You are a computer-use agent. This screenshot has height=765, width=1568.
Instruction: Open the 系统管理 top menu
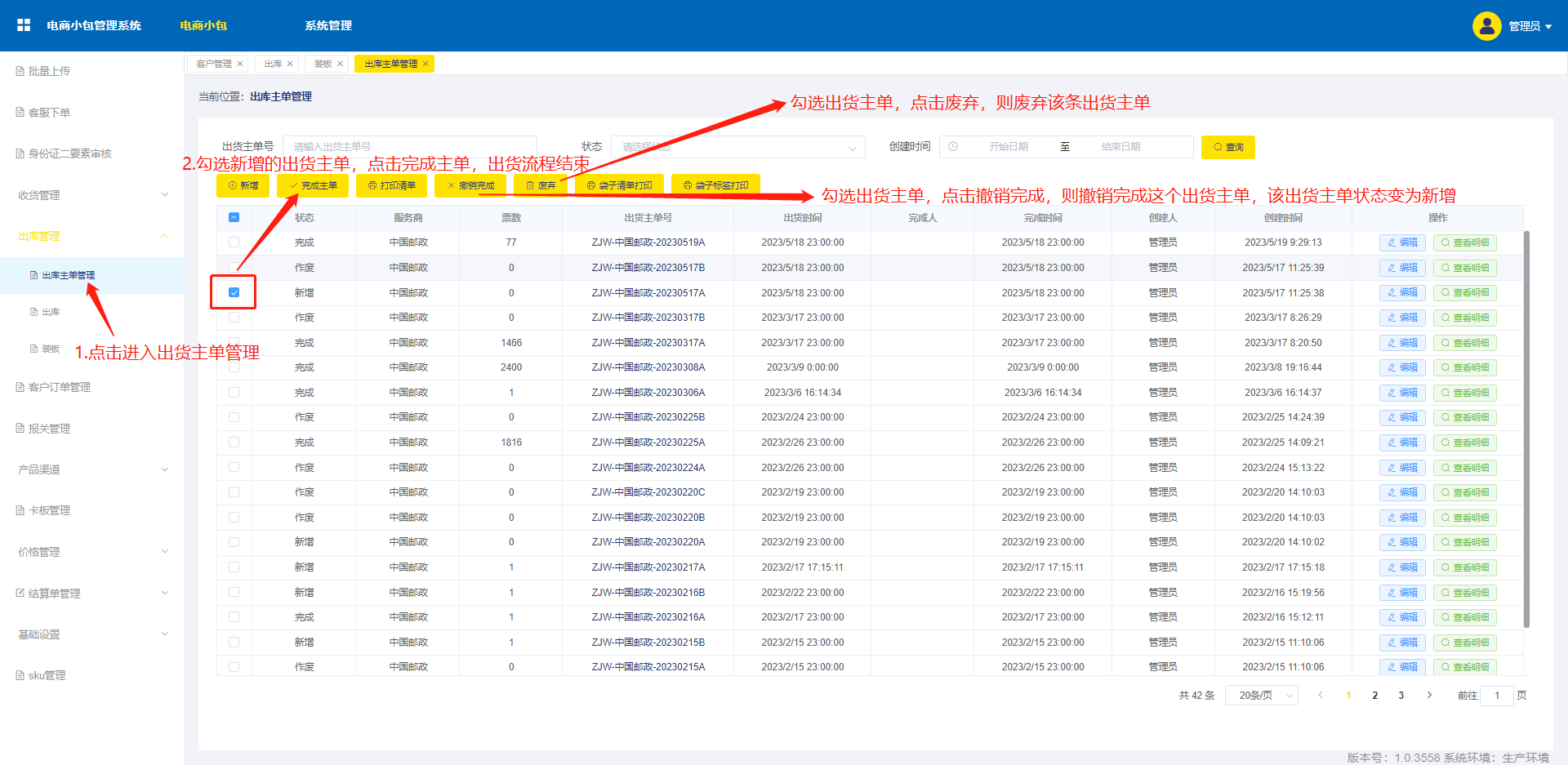328,25
